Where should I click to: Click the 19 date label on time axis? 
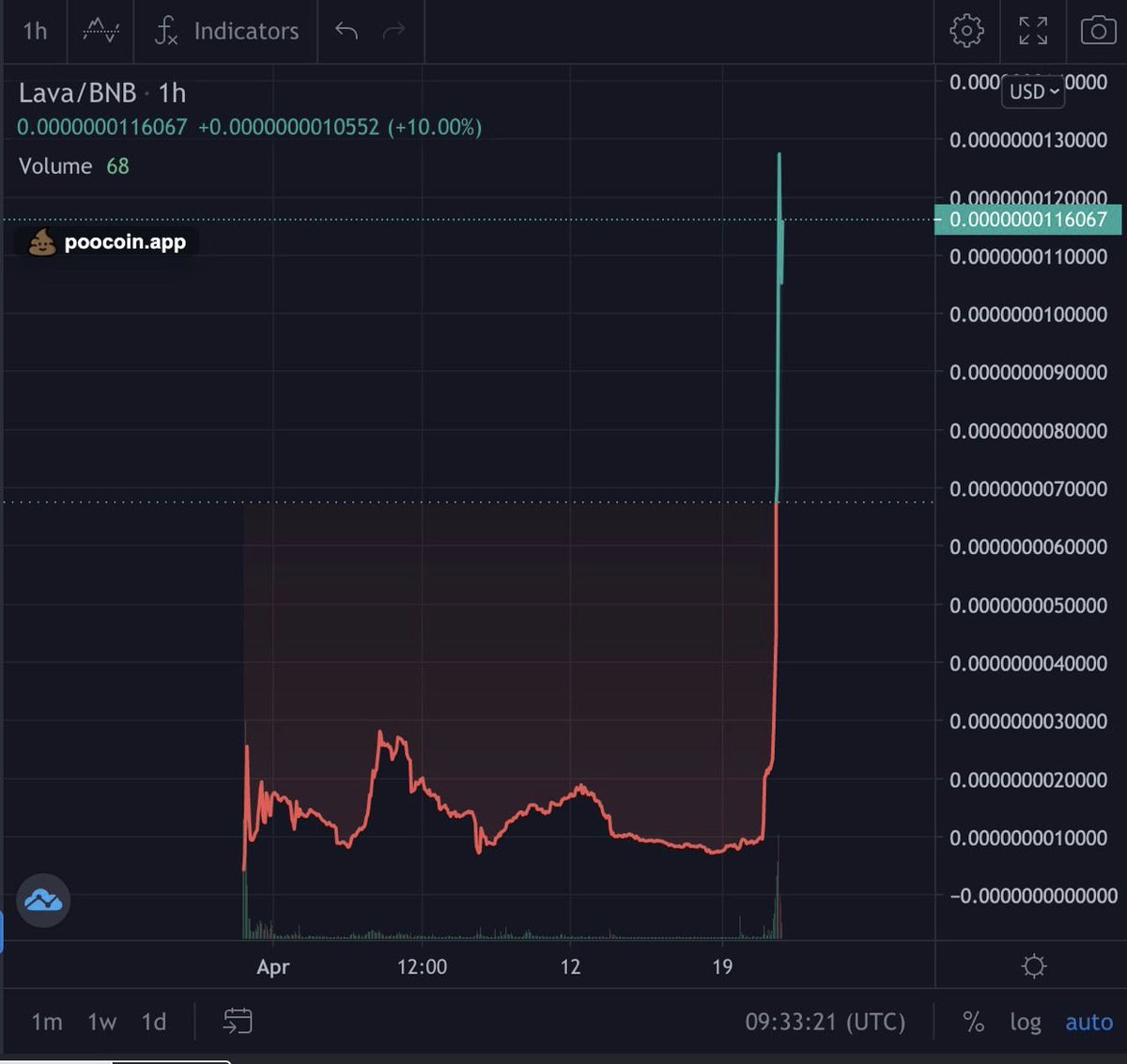pos(722,967)
